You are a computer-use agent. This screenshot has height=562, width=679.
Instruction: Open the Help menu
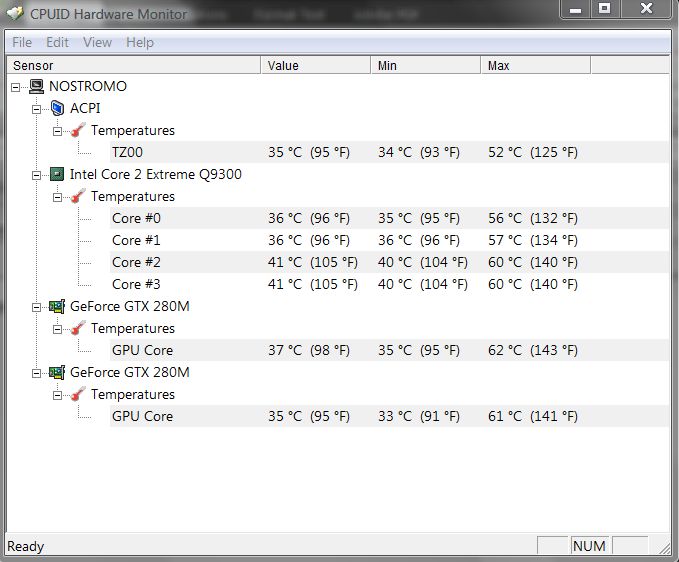[140, 42]
